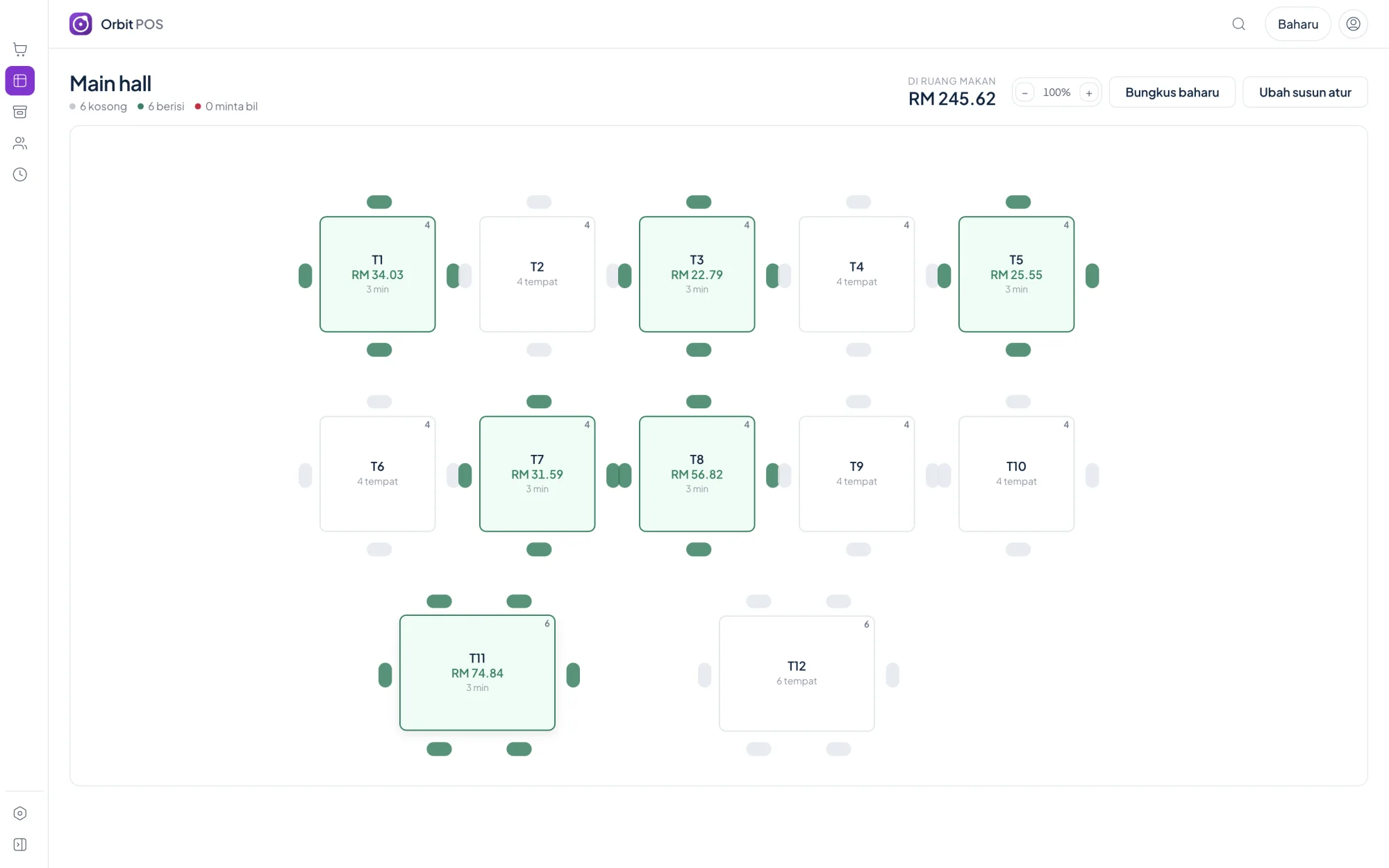1389x868 pixels.
Task: Select six-seat table T12
Action: [797, 673]
